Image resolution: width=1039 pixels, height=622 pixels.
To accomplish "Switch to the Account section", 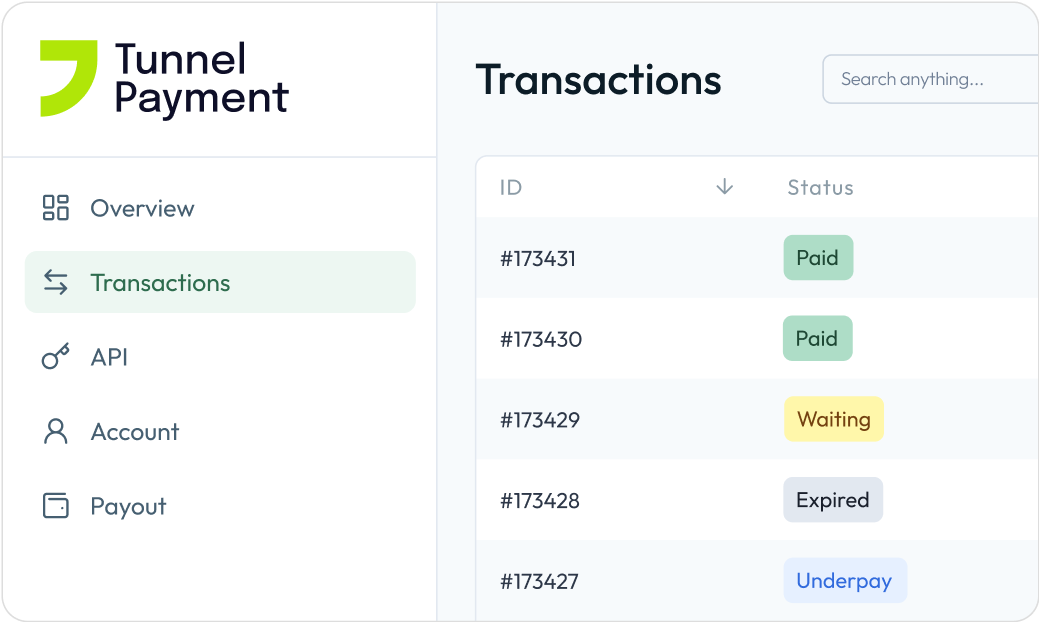I will pyautogui.click(x=135, y=431).
